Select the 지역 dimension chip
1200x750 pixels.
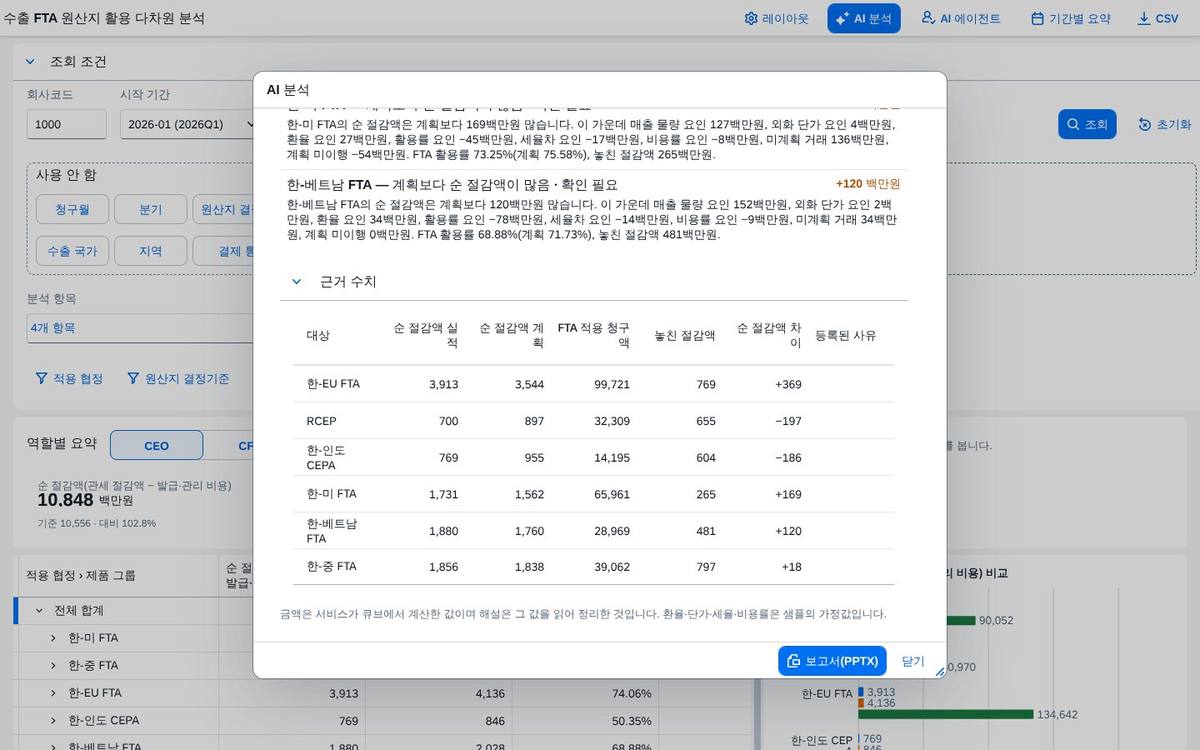pos(151,251)
